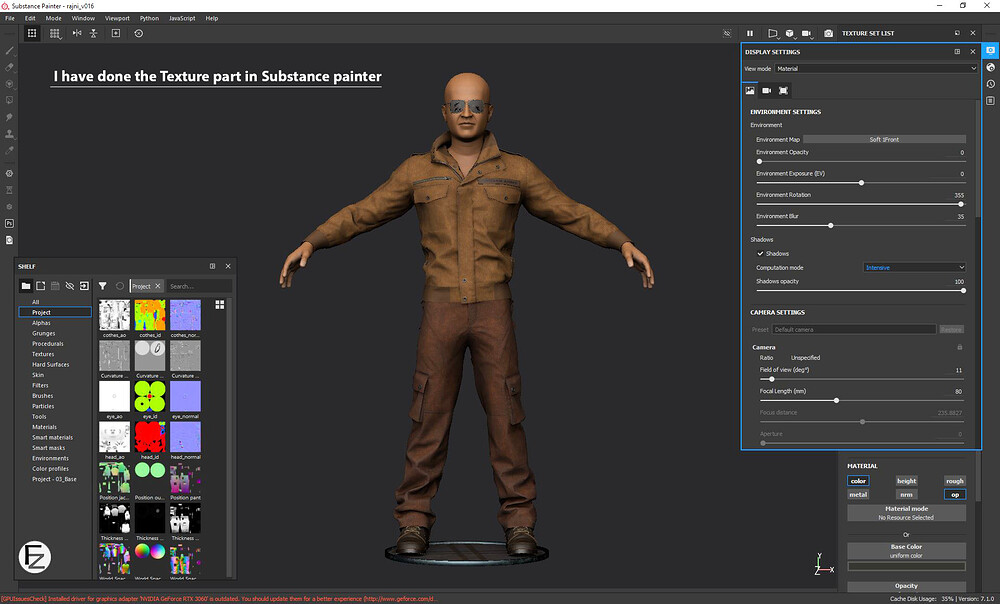Open the Python menu
The width and height of the screenshot is (1000, 604).
click(149, 18)
